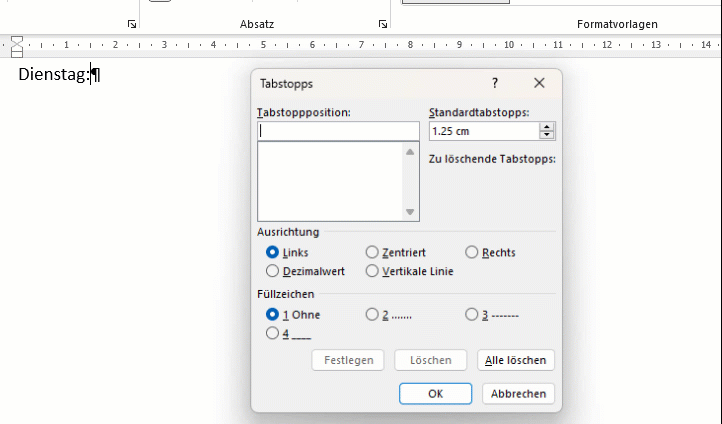Decrease Standardtabstopps value with down arrow
The width and height of the screenshot is (722, 424).
click(x=546, y=135)
